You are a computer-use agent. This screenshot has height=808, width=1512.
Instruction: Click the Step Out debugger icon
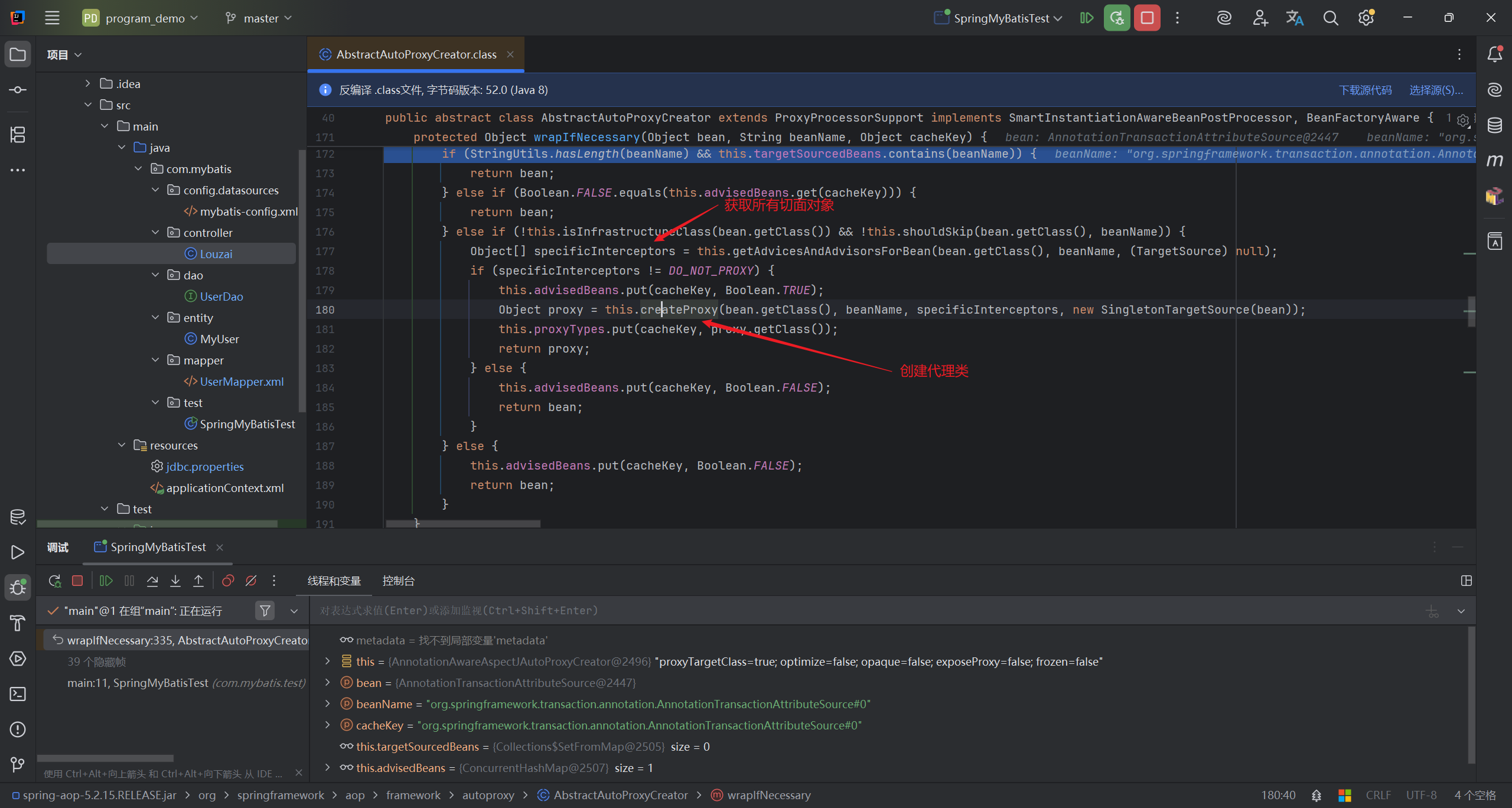[x=198, y=581]
